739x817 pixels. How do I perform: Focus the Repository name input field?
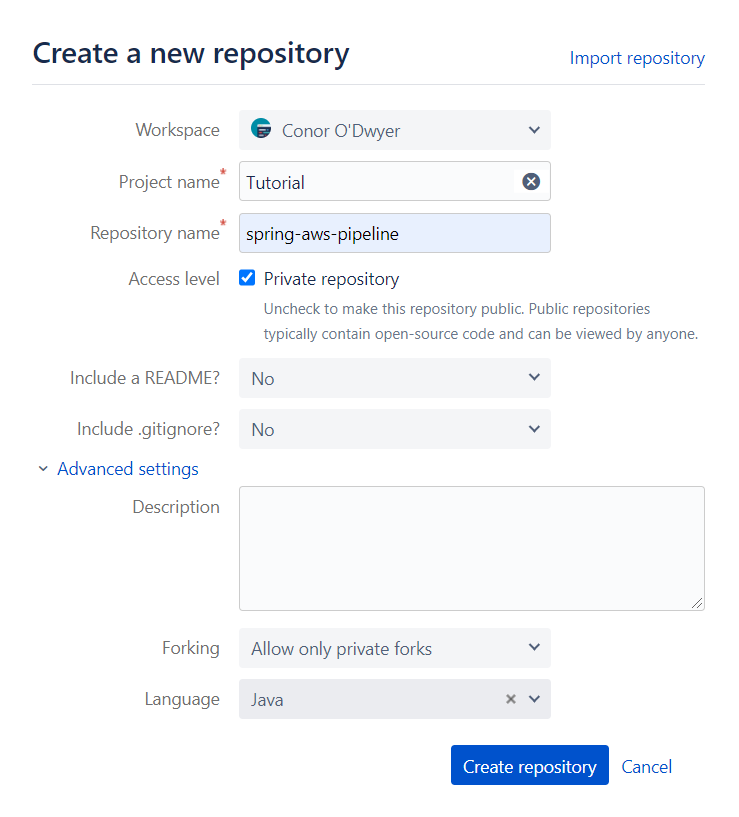394,232
